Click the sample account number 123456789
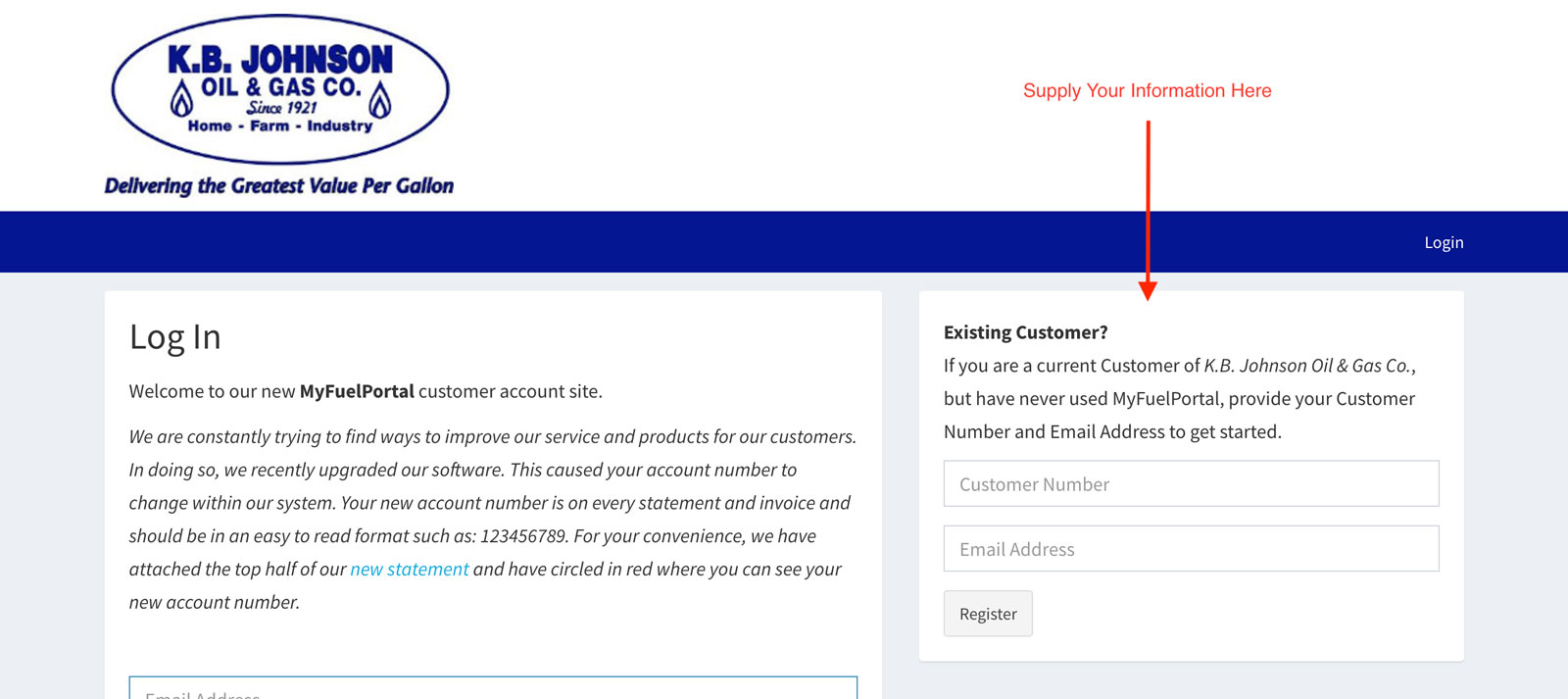Image resolution: width=1568 pixels, height=699 pixels. tap(523, 536)
